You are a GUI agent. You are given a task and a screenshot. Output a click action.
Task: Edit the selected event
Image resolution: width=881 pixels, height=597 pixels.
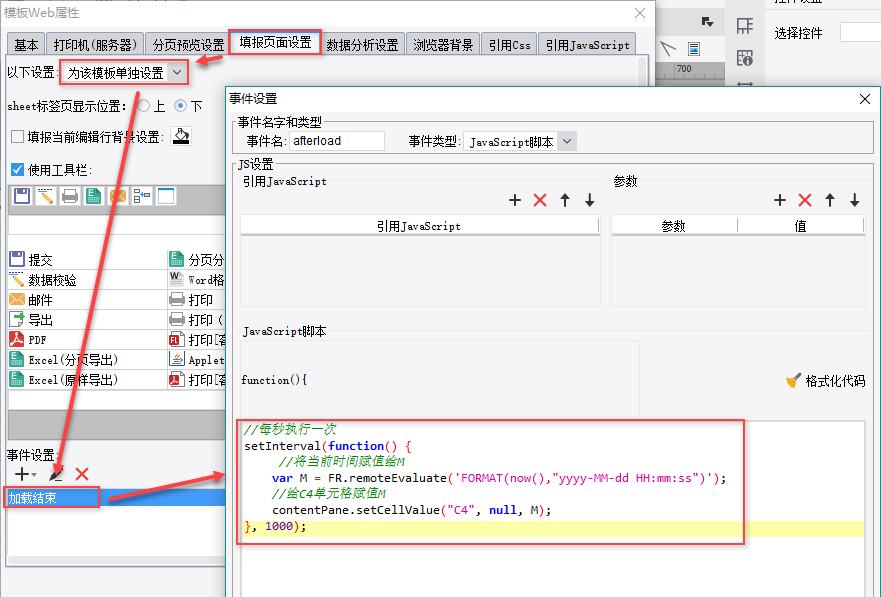(x=56, y=474)
